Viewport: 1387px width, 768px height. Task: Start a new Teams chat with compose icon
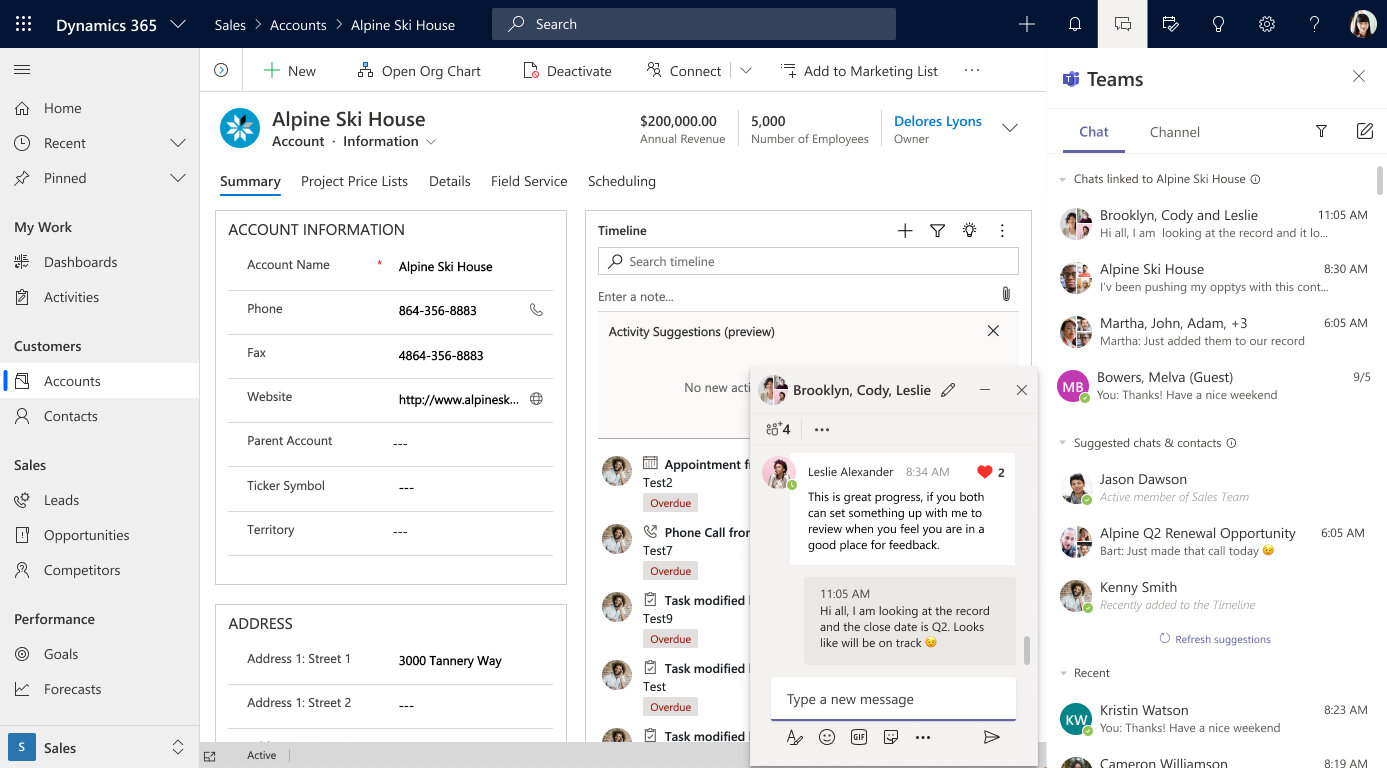(x=1364, y=131)
